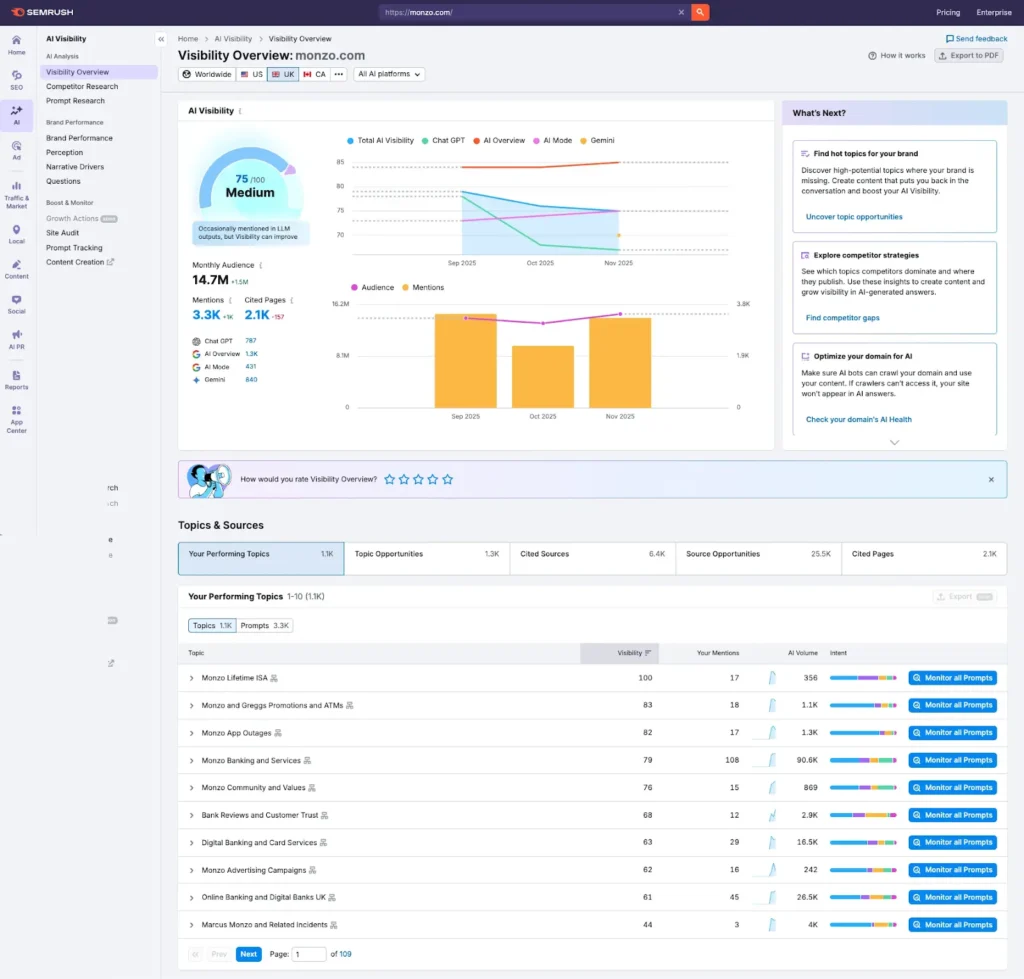
Task: Click the Page number input field
Action: (308, 954)
